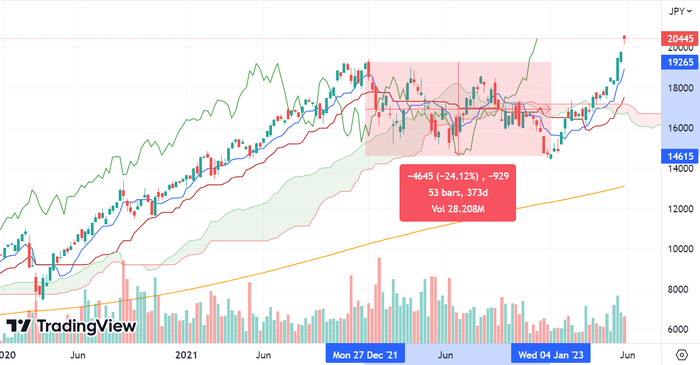The width and height of the screenshot is (700, 365).
Task: Select the 20445 current price label
Action: 680,38
